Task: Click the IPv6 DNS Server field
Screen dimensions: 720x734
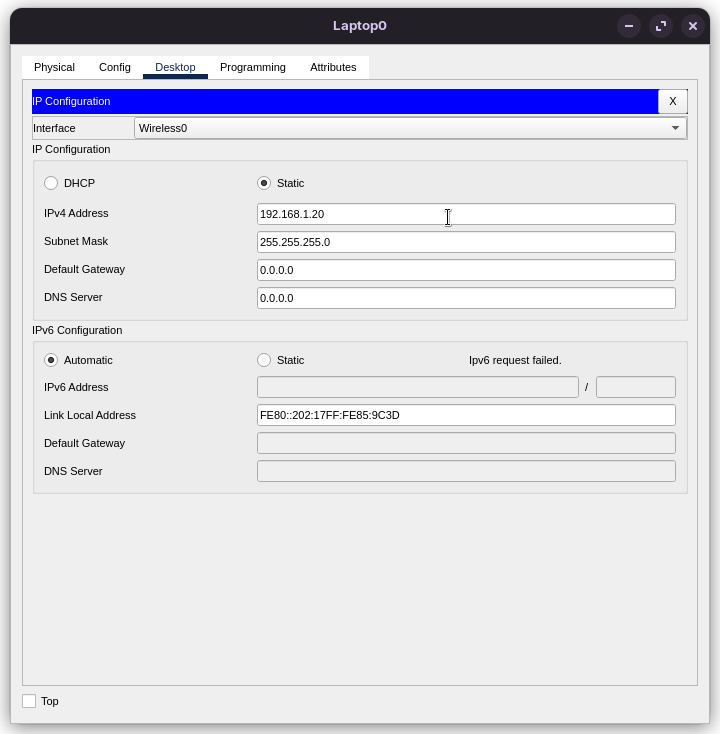Action: [466, 471]
